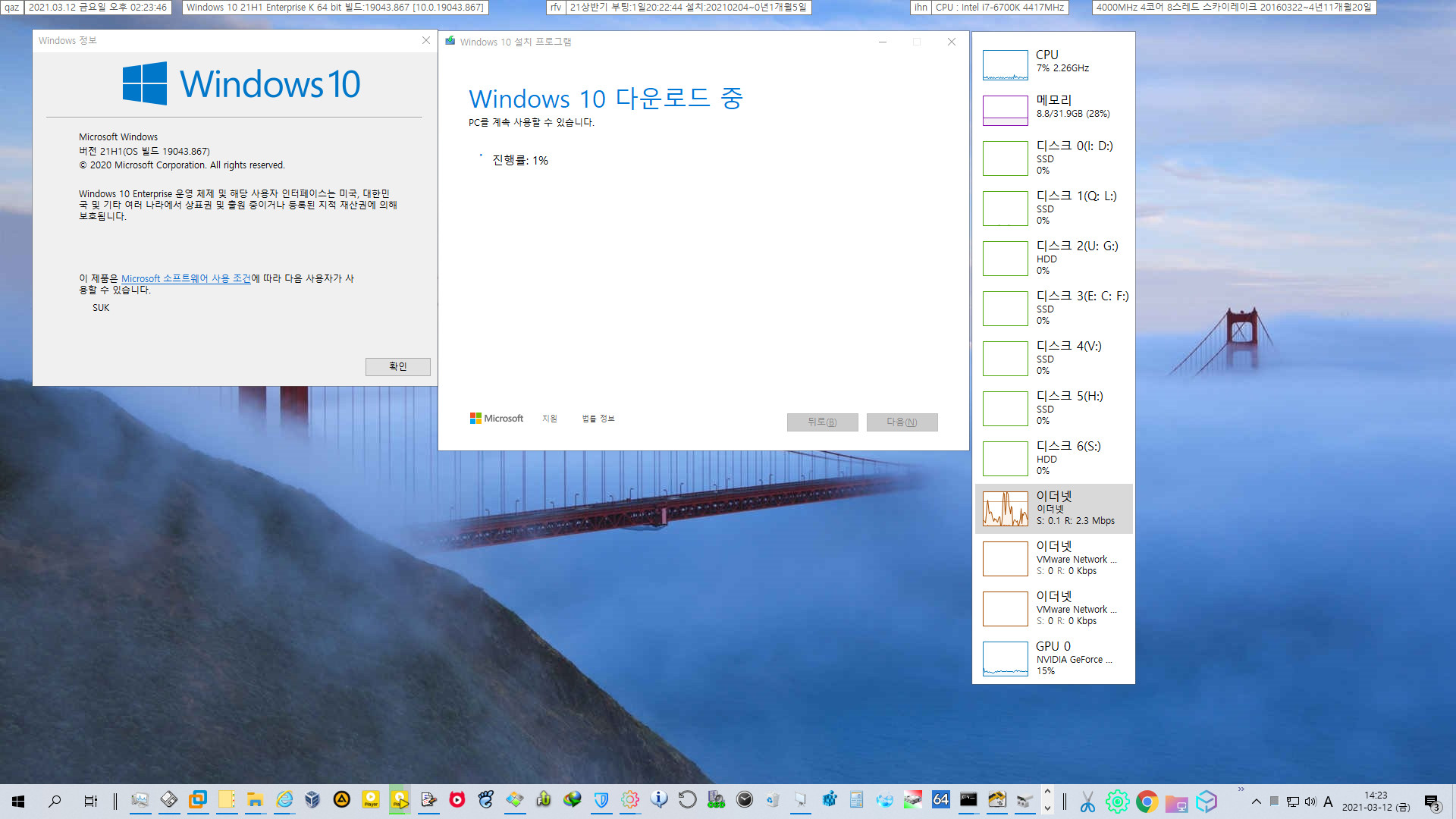Open VirtualBox cube icon on taskbar

point(312,800)
